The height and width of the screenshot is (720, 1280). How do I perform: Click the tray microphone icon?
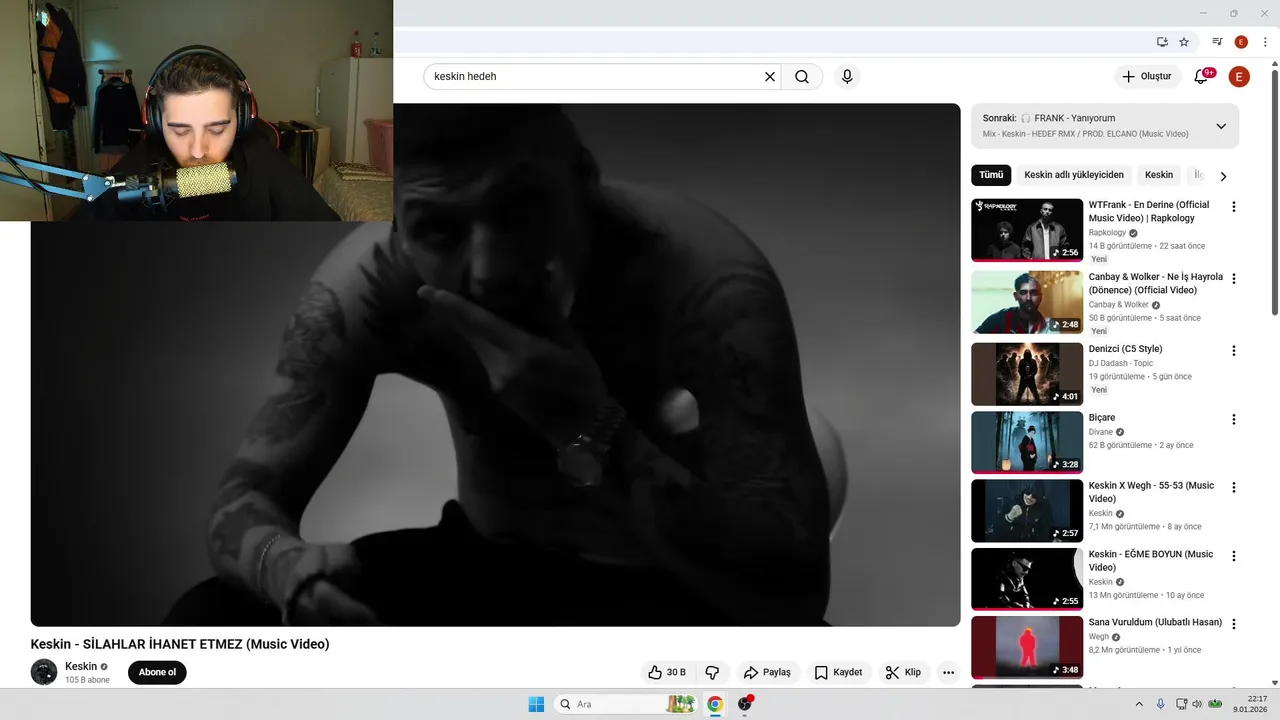coord(1160,704)
